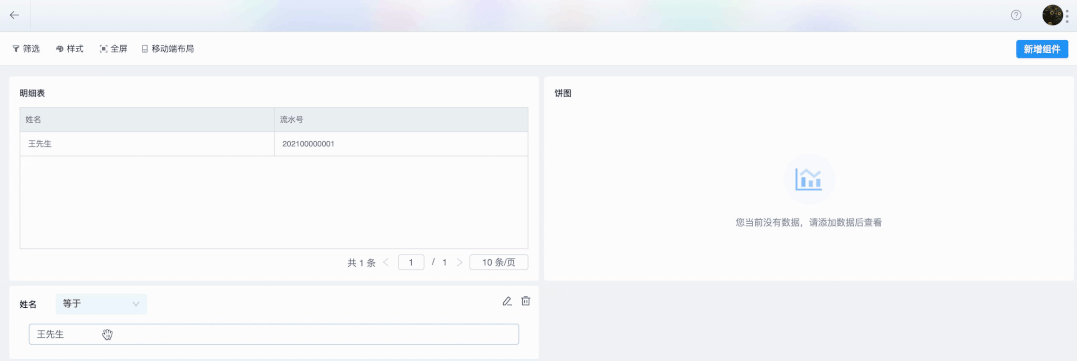The image size is (1077, 361).
Task: Select the 202100000001 table cell
Action: (x=401, y=144)
